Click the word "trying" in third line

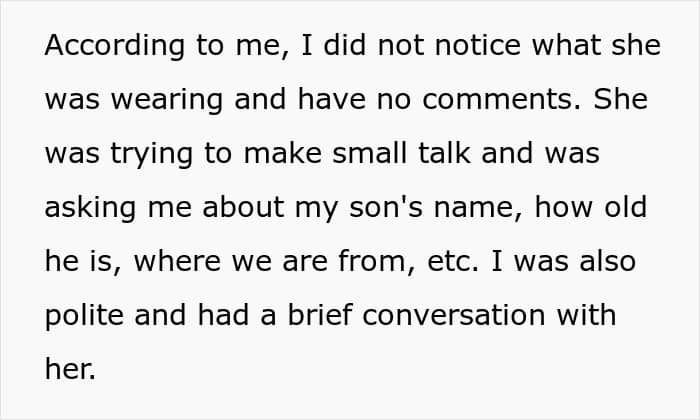tap(152, 154)
